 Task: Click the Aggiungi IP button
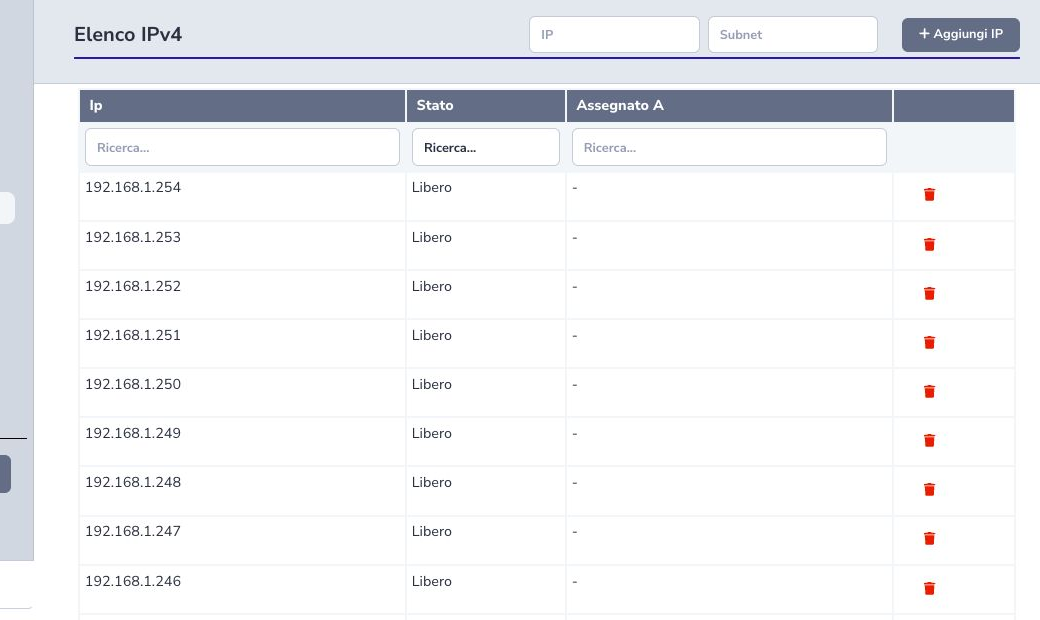point(960,34)
